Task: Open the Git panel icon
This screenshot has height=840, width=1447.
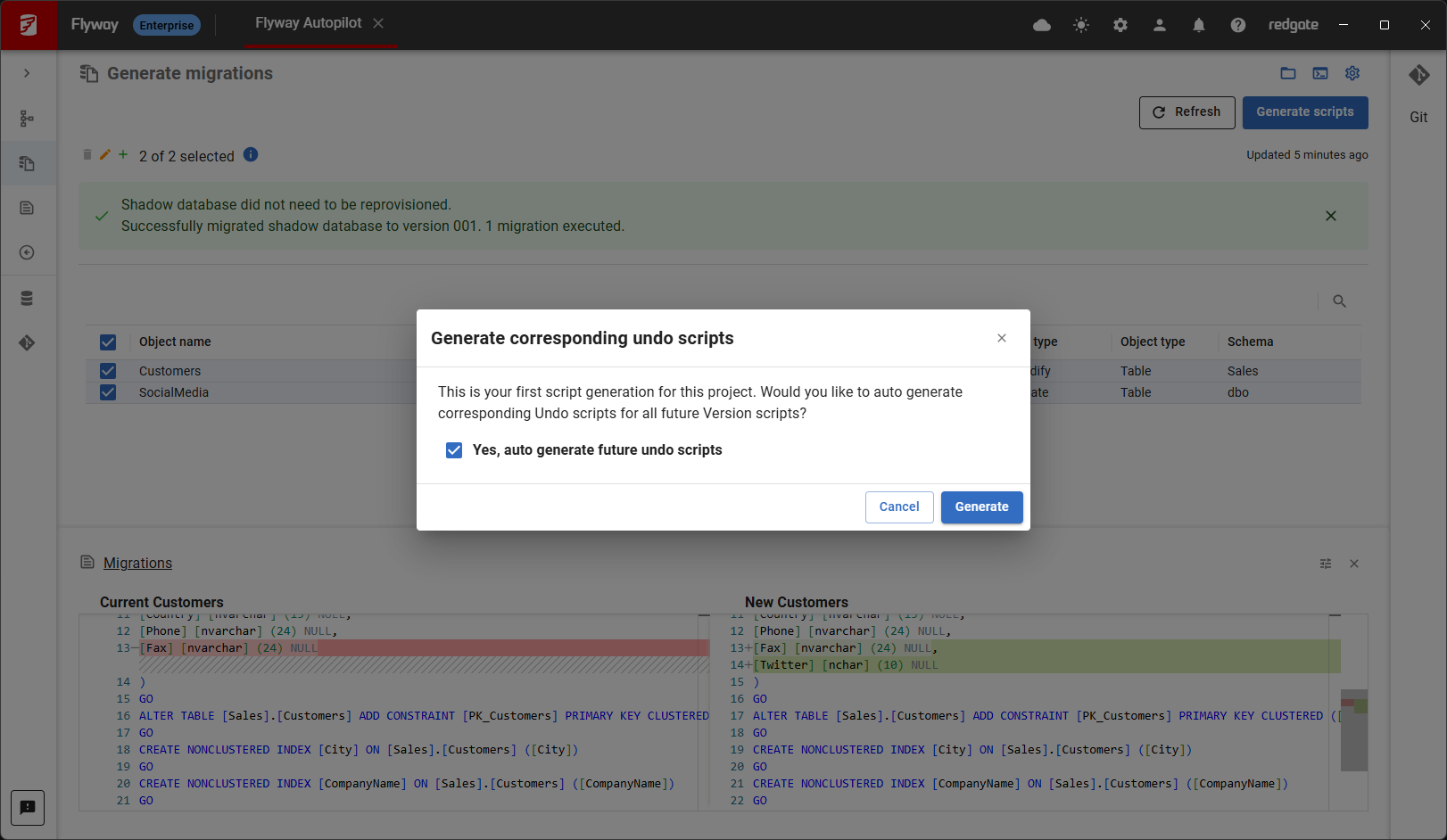Action: tap(1418, 75)
